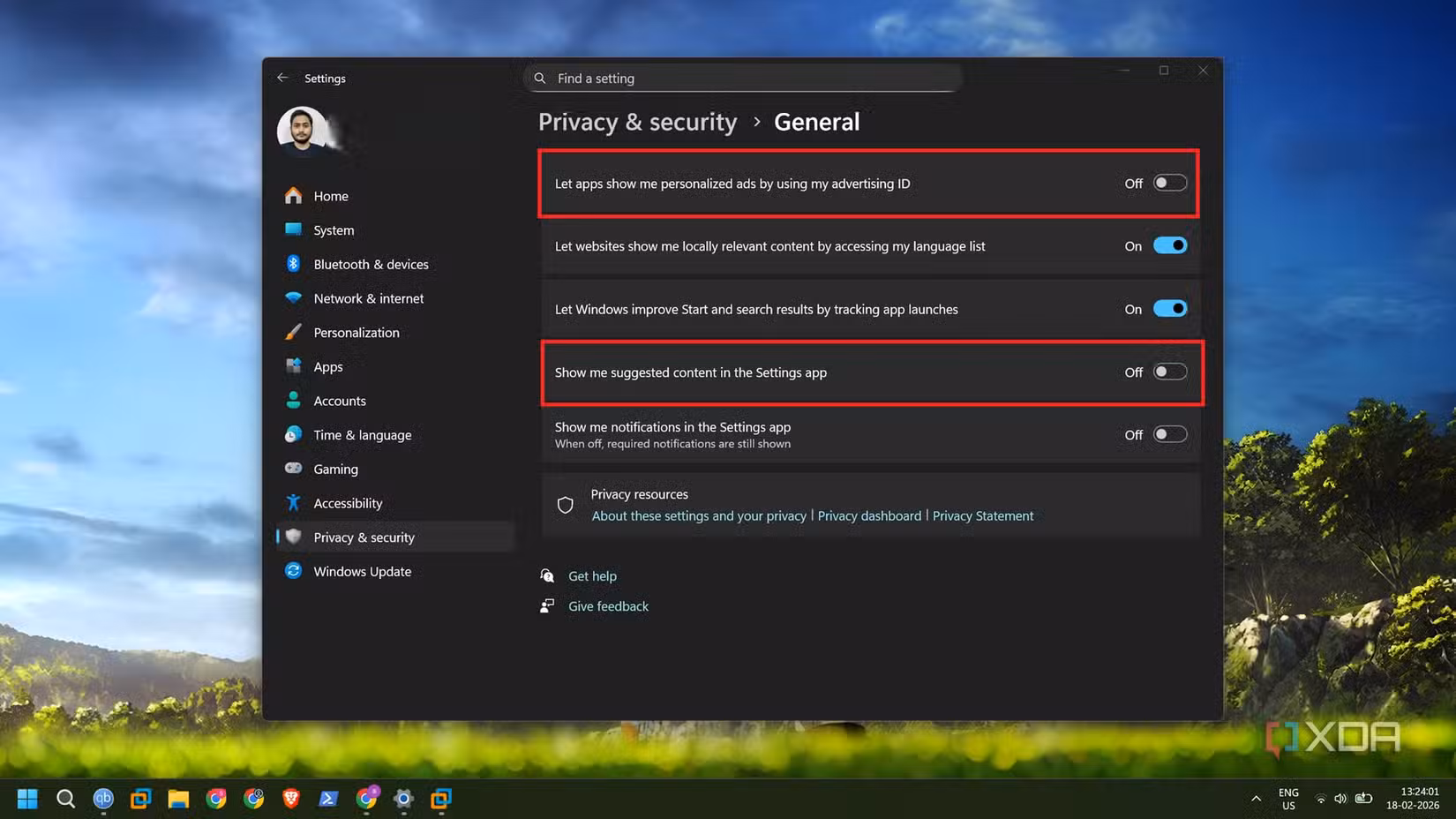Open the Windows Start menu
Screen dimensions: 1456x819
27,799
